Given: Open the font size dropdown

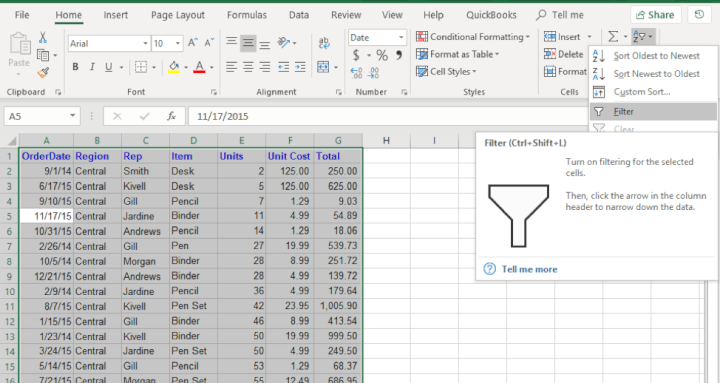Looking at the screenshot, I should pyautogui.click(x=178, y=44).
